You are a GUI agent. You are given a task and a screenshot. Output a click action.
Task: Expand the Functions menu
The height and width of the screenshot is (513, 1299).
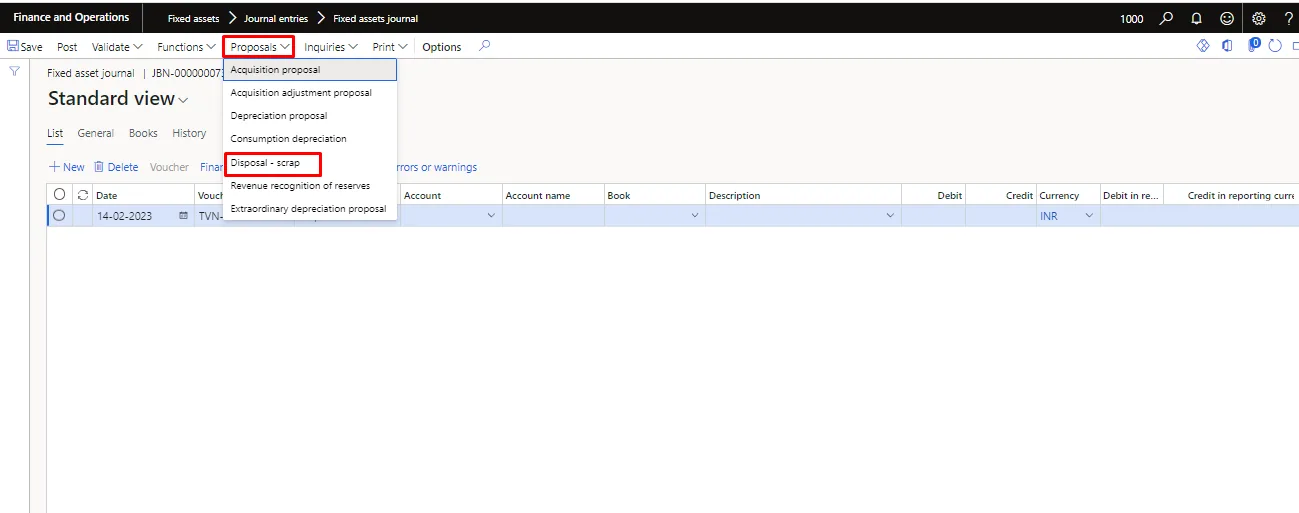(x=186, y=47)
